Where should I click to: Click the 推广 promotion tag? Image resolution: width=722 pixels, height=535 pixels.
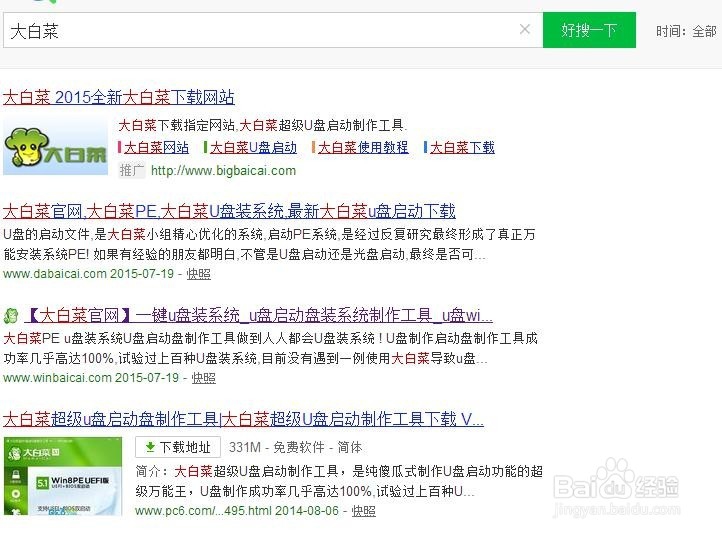point(132,171)
